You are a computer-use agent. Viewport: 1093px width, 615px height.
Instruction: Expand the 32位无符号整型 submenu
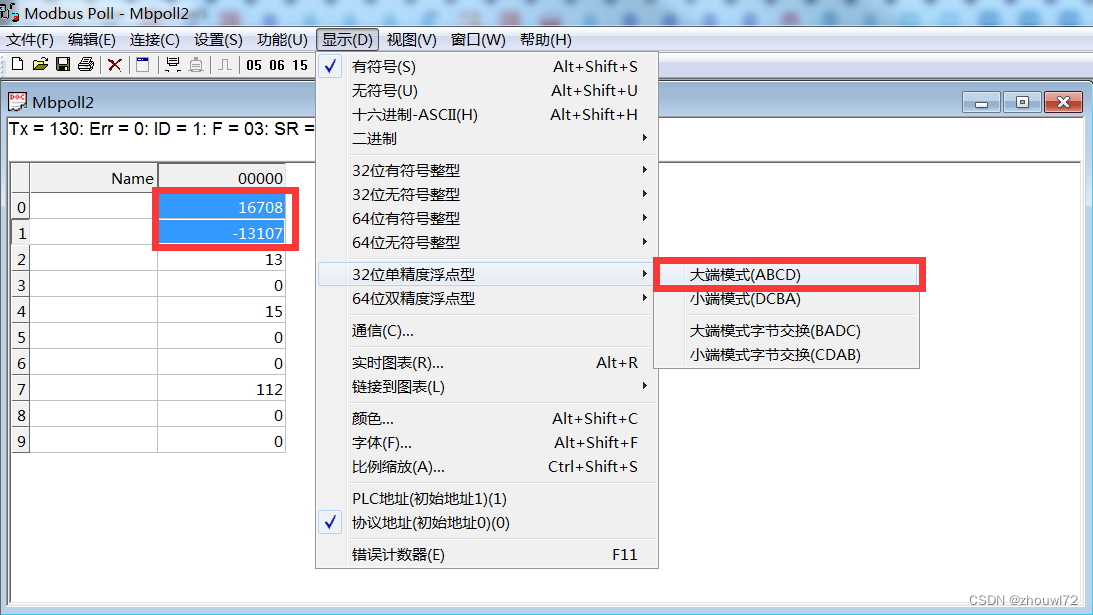pyautogui.click(x=487, y=194)
